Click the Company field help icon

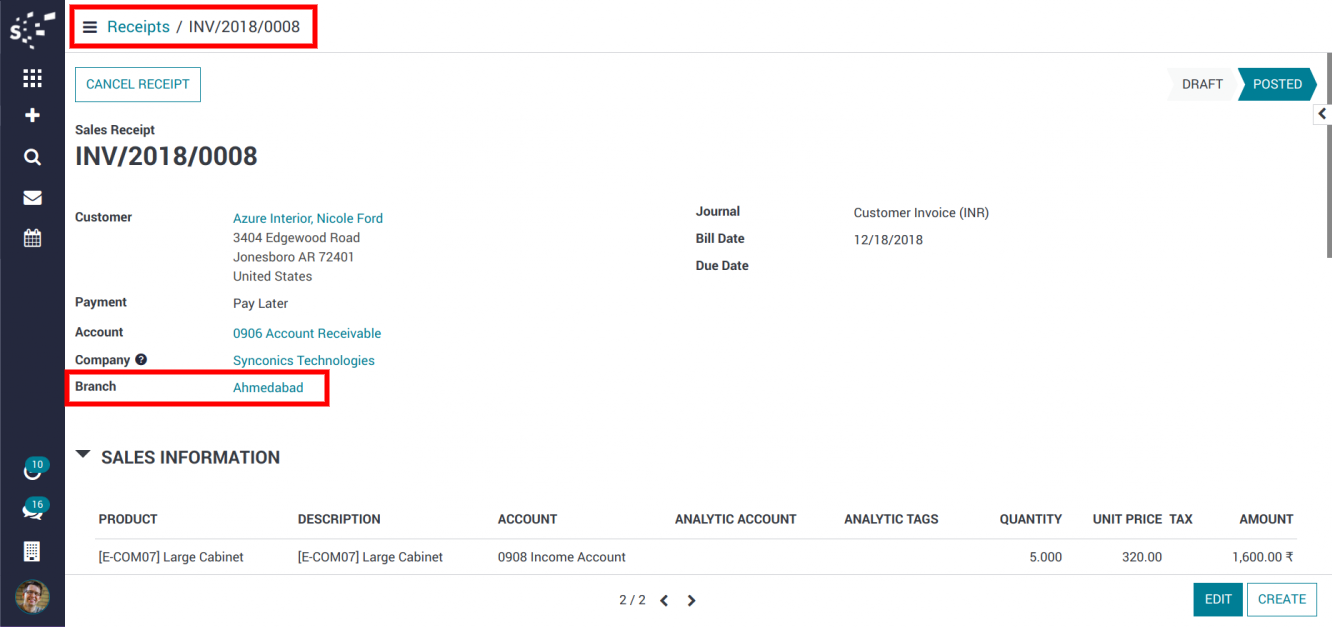141,360
